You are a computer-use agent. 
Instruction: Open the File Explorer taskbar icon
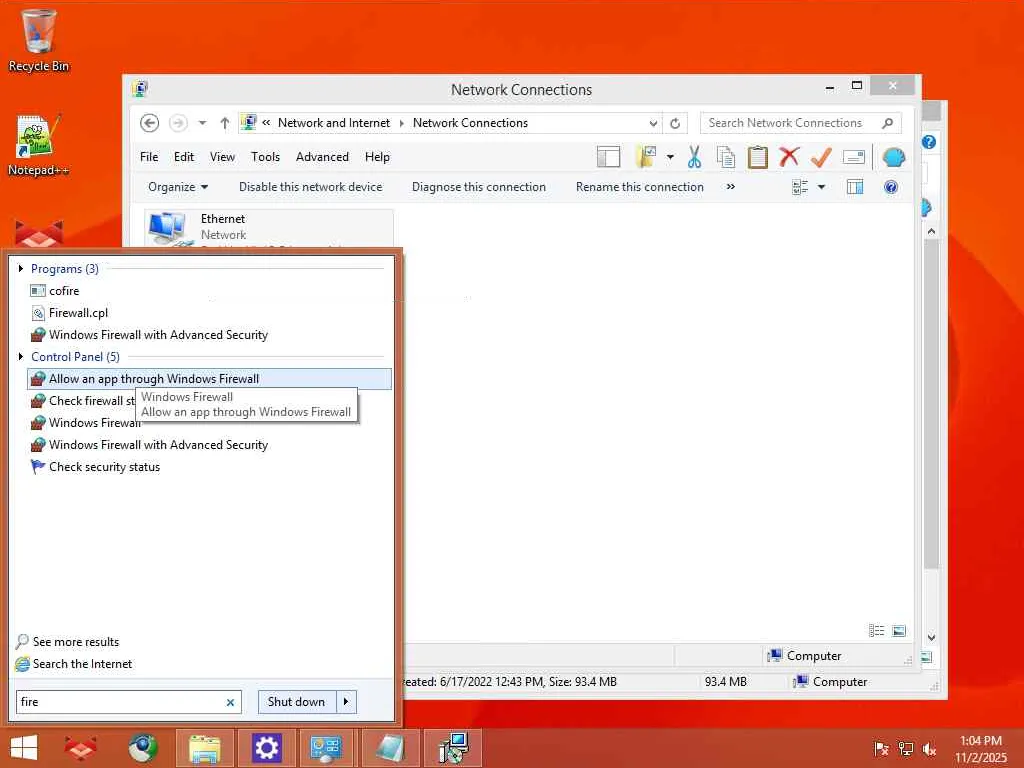204,748
